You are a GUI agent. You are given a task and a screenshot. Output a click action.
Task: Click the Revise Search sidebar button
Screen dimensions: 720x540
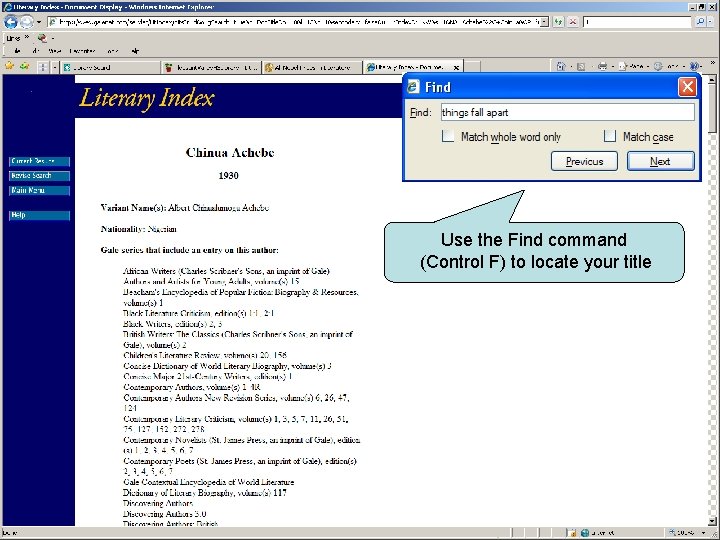coord(39,175)
